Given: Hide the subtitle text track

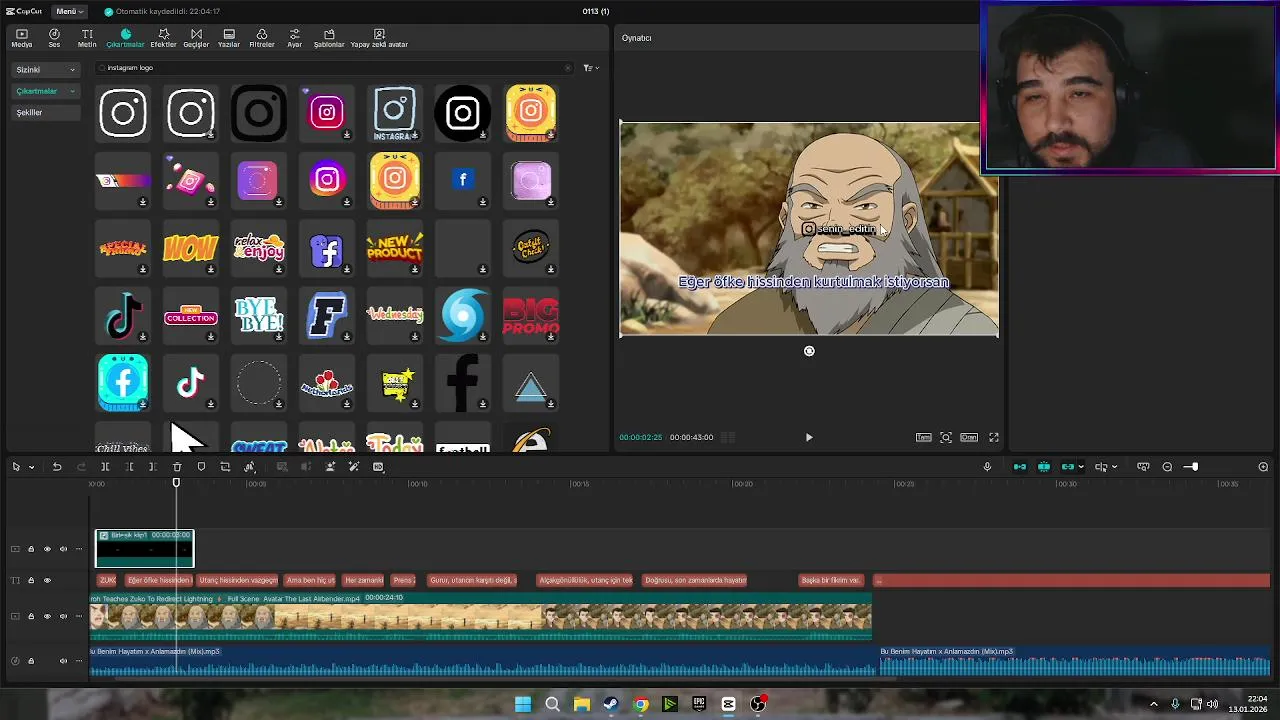Looking at the screenshot, I should click(47, 580).
